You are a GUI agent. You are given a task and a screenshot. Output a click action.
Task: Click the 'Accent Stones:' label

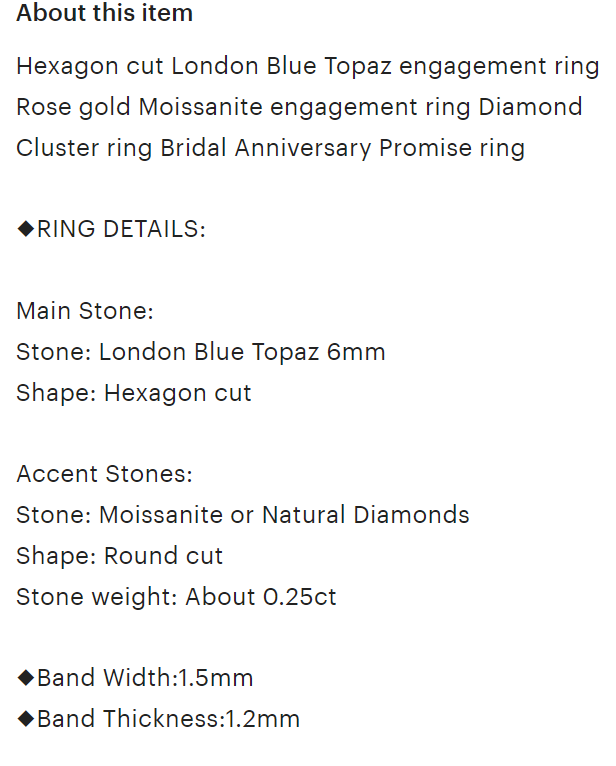tap(105, 474)
